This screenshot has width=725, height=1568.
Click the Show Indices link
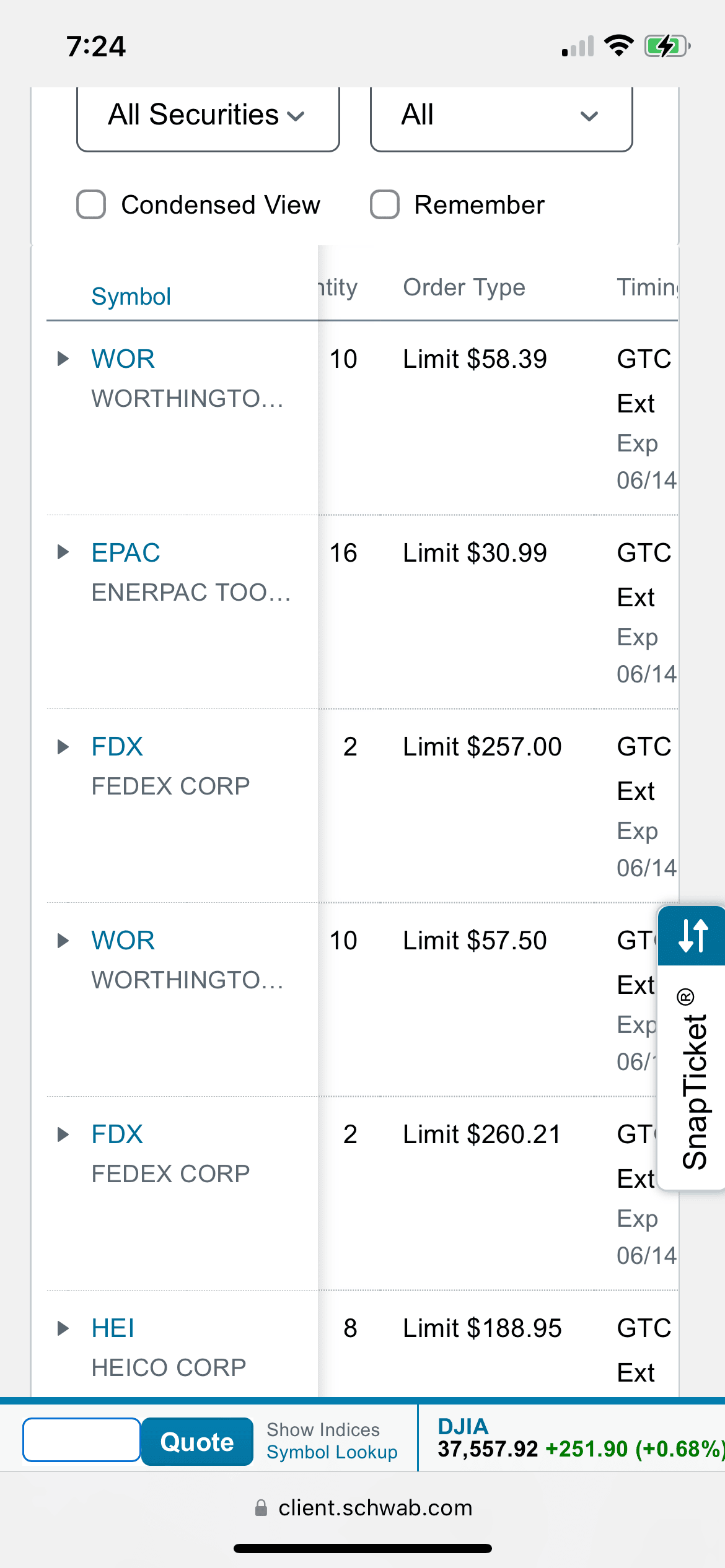323,1430
